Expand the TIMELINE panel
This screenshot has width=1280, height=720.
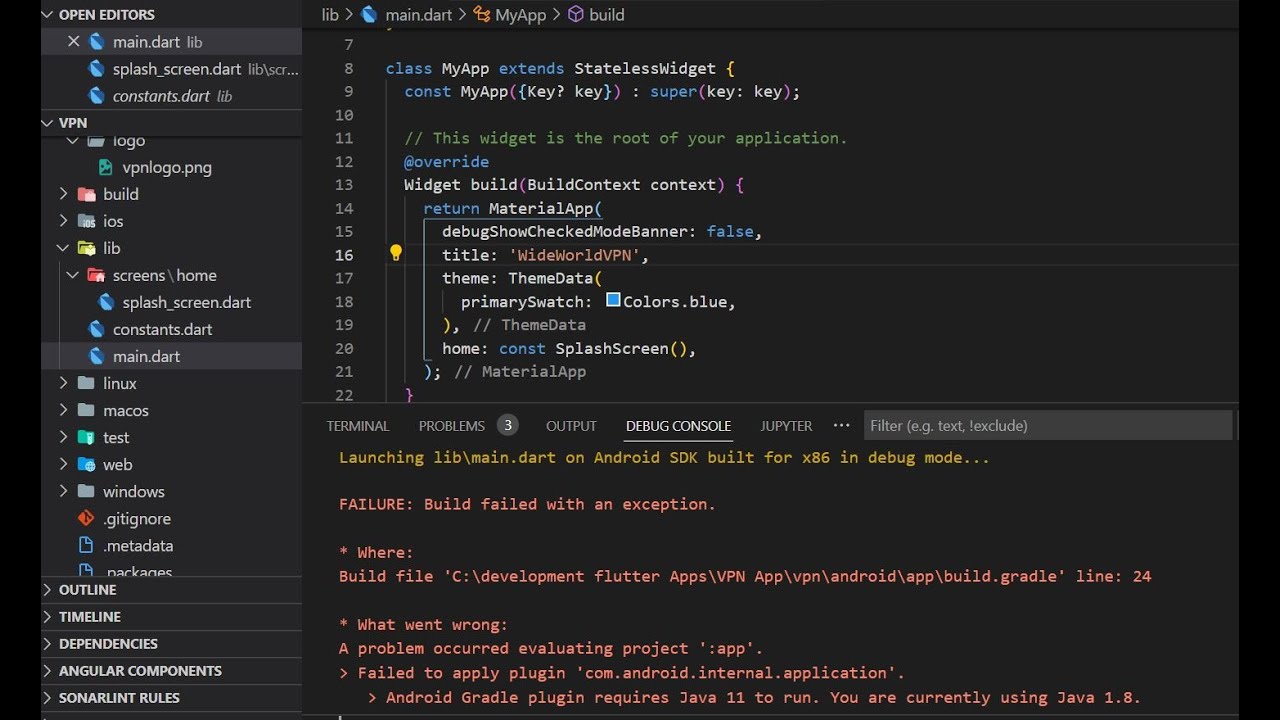[48, 617]
